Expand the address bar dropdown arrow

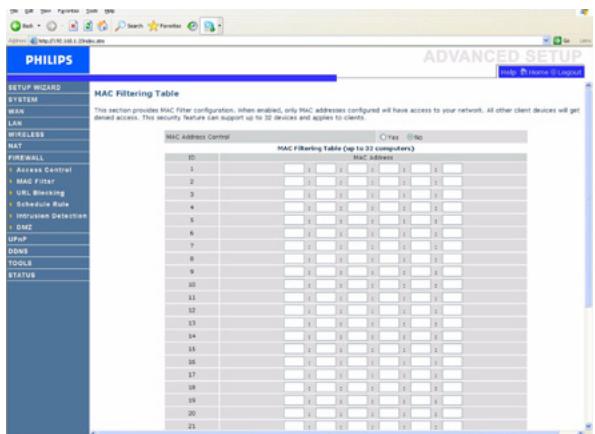point(546,41)
